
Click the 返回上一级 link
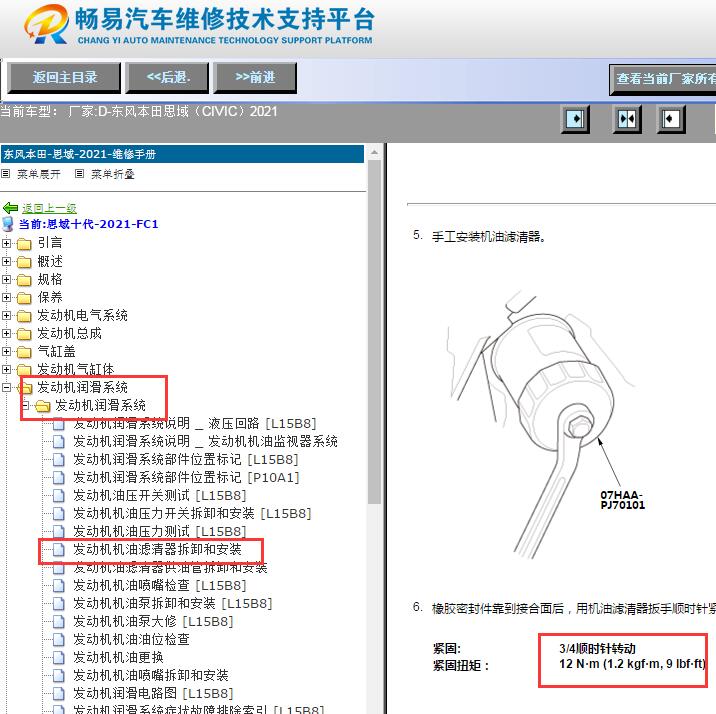pos(49,208)
